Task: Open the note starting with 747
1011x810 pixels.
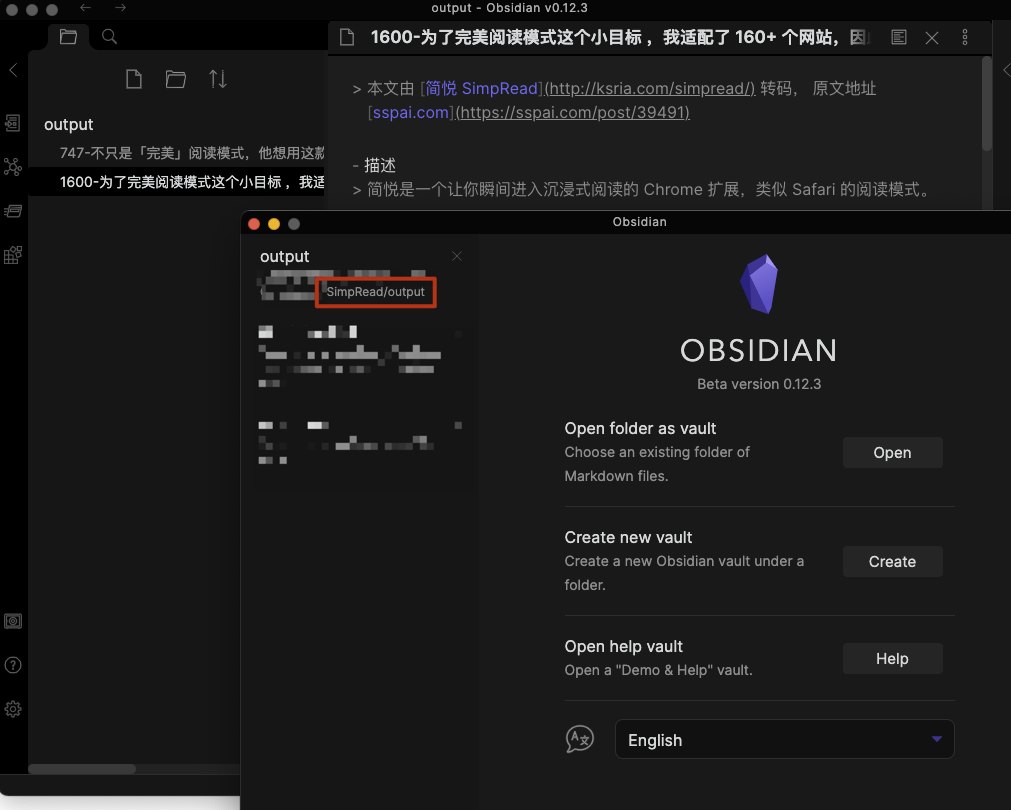Action: (191, 153)
